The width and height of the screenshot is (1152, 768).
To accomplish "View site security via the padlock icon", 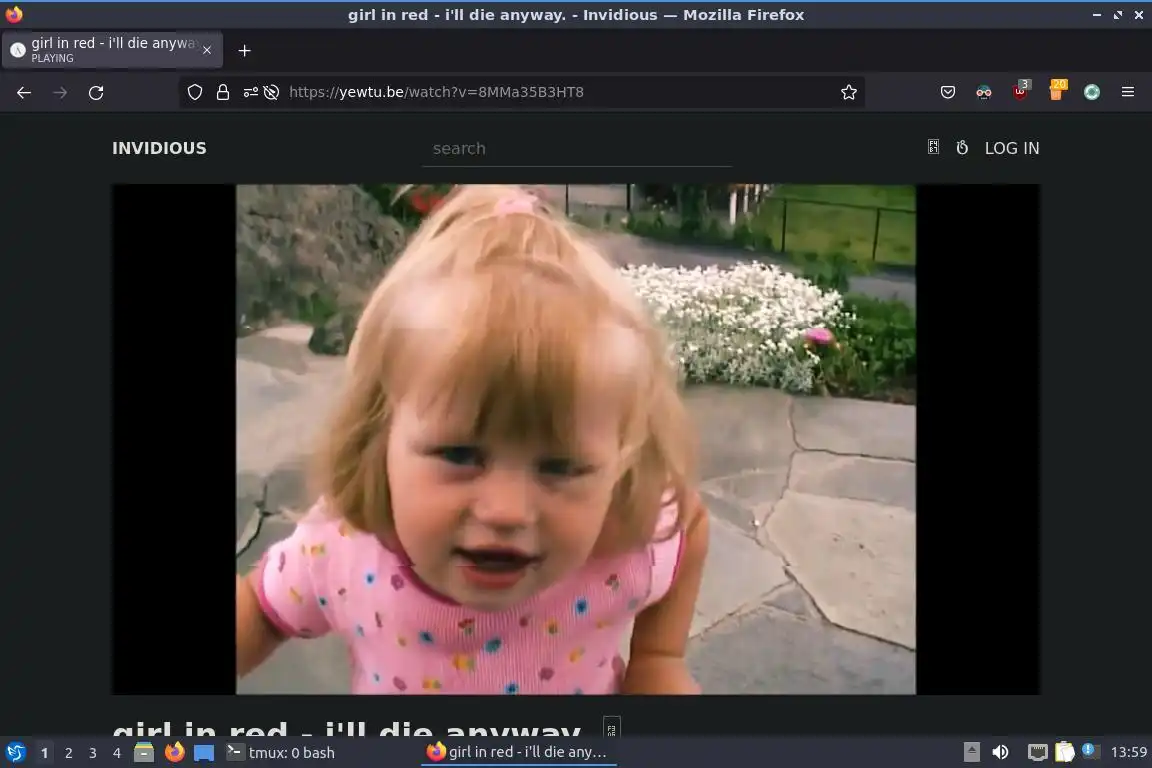I will click(223, 92).
